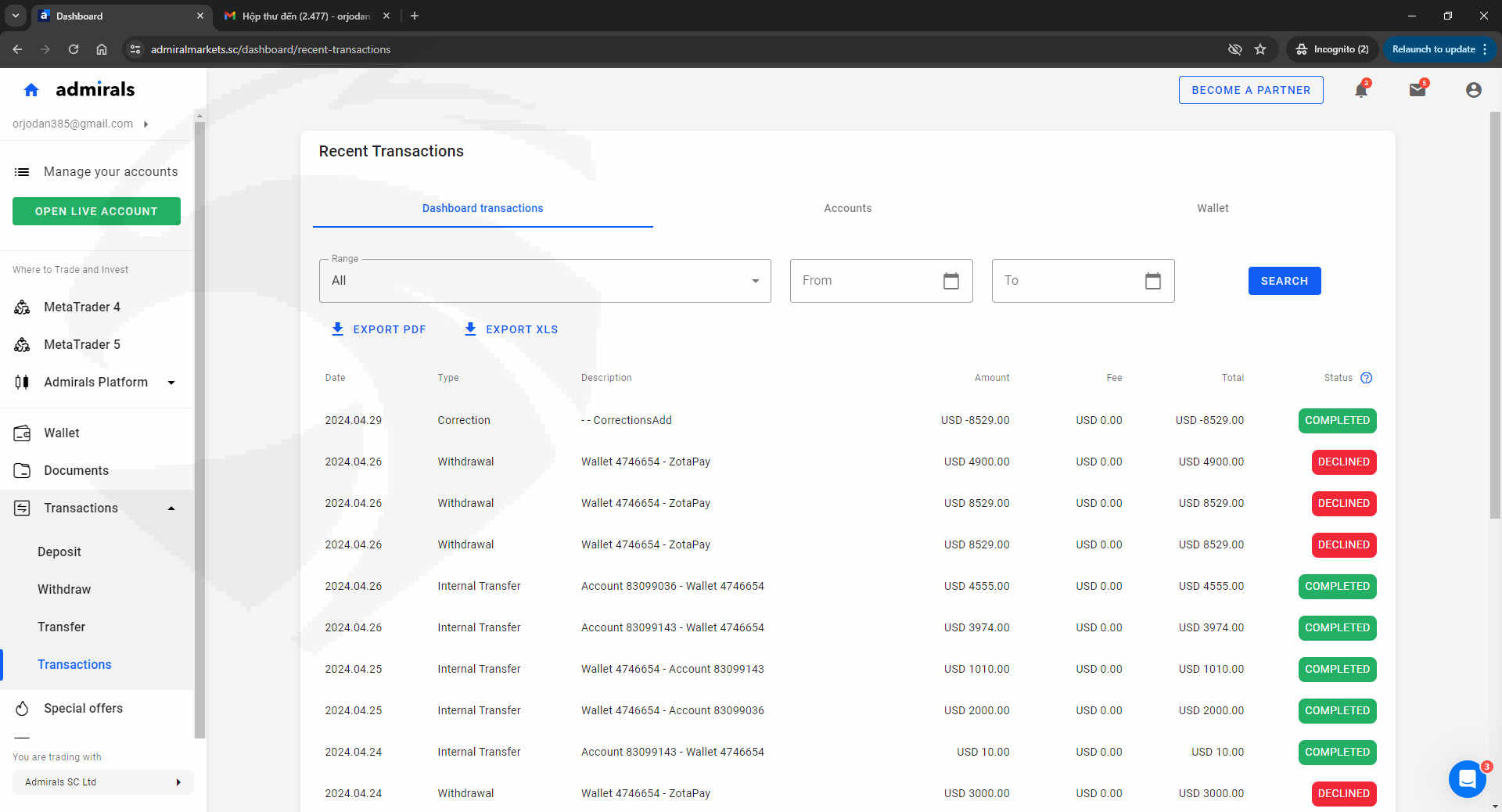Click the browser home icon

click(102, 49)
